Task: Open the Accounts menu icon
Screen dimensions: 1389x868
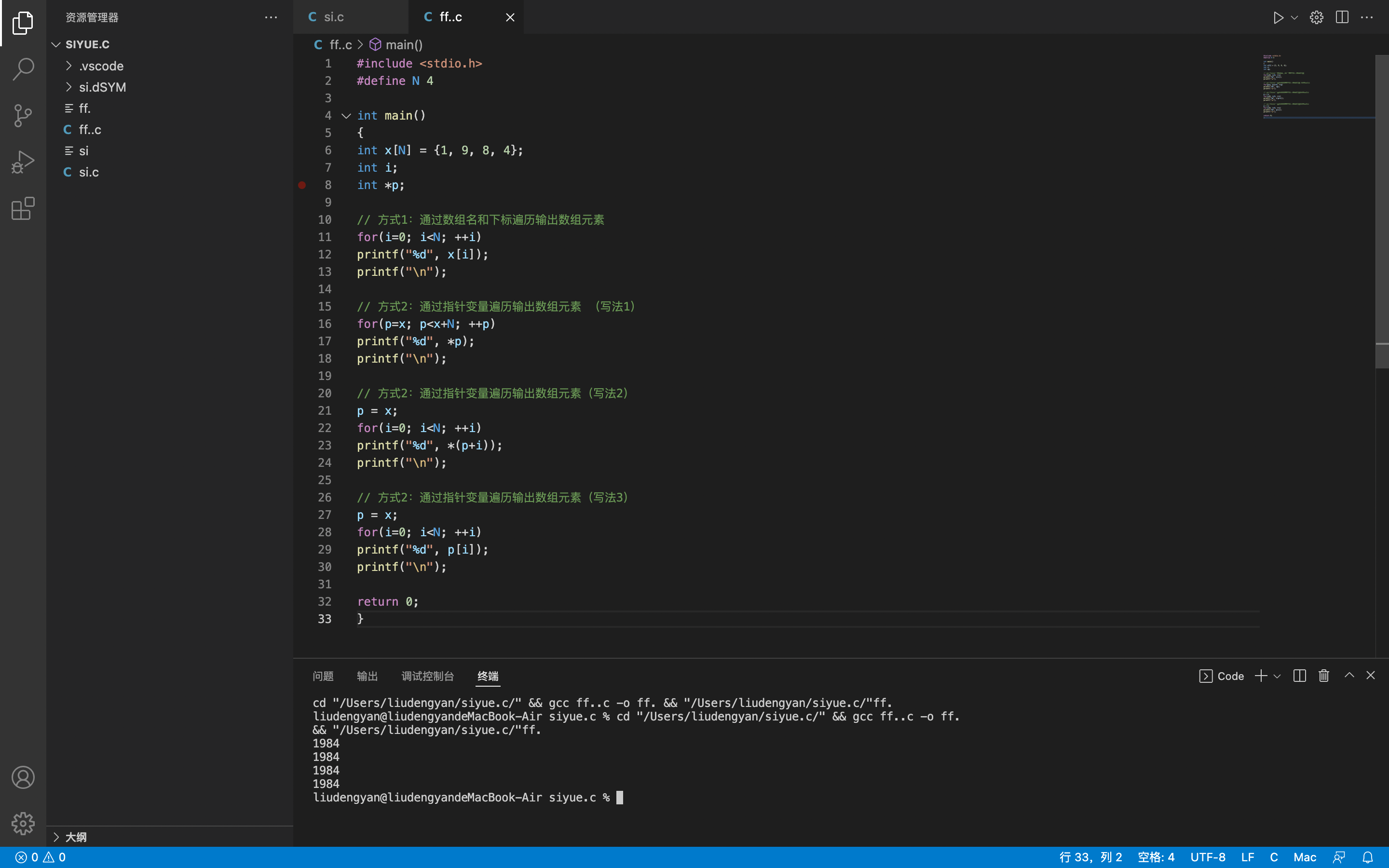Action: click(x=23, y=777)
